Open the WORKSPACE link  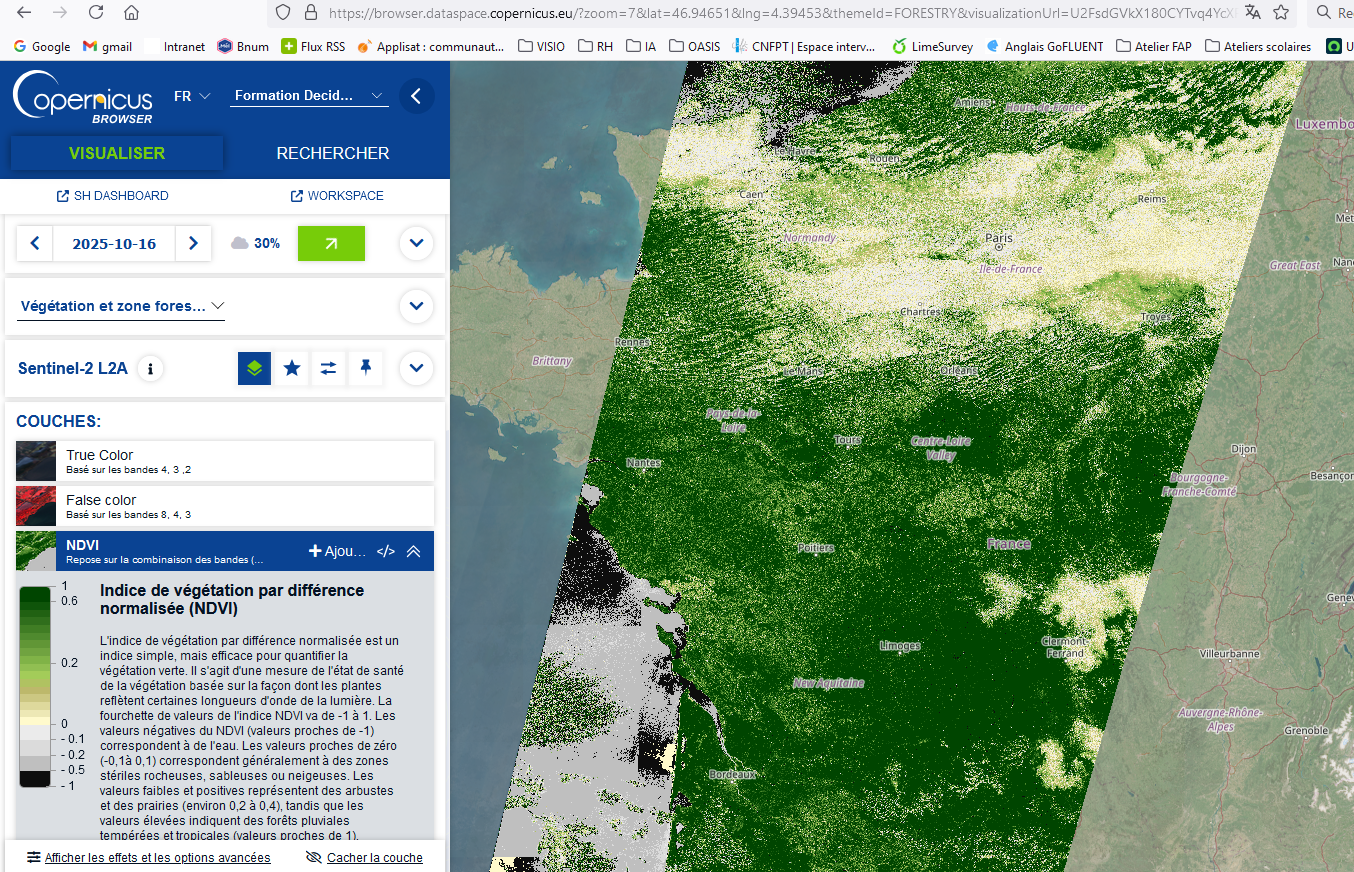click(337, 196)
